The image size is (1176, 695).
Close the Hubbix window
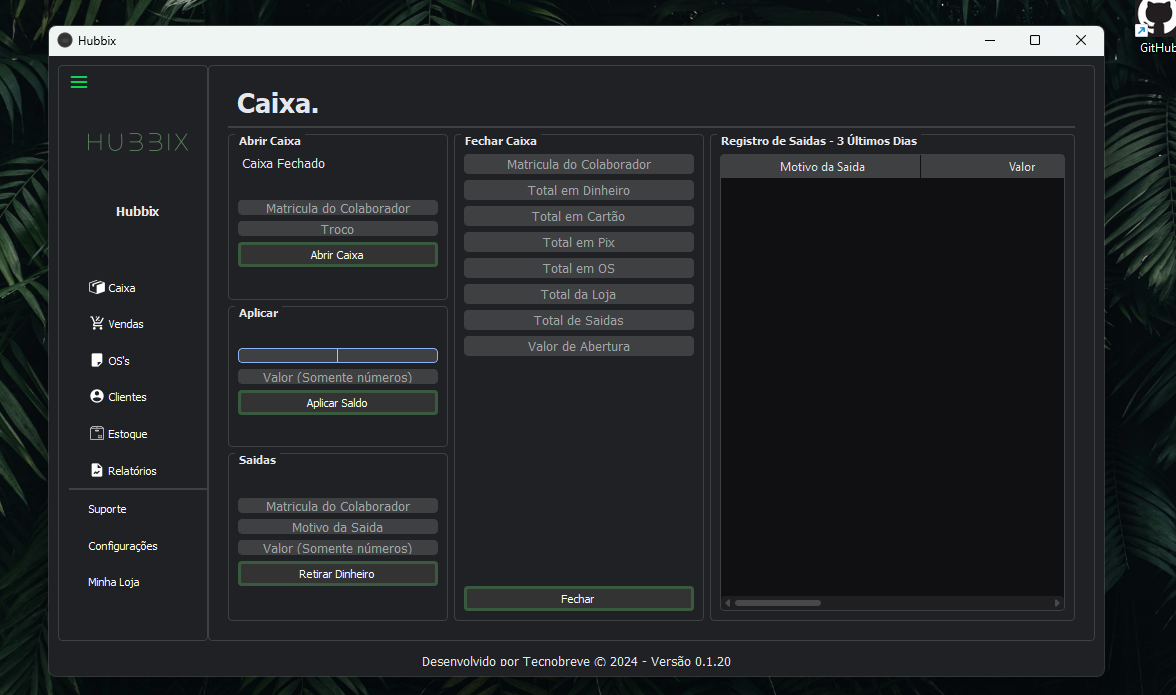tap(1081, 40)
